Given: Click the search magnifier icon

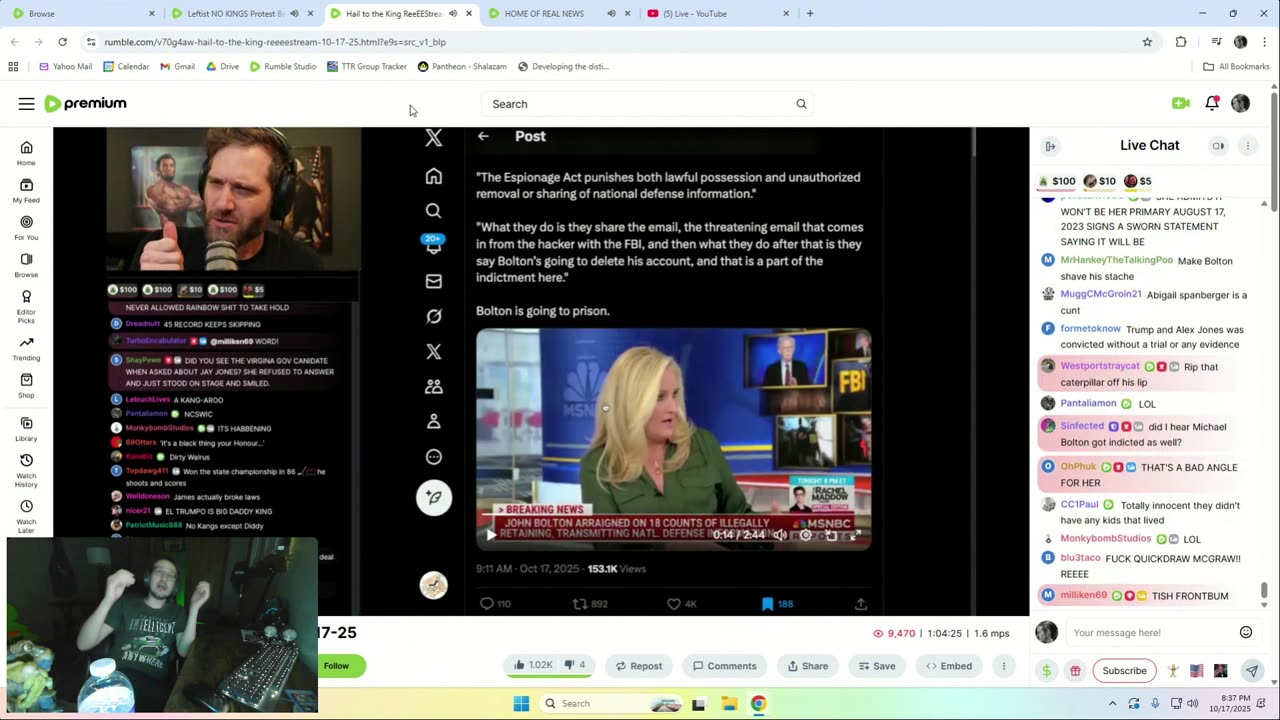Looking at the screenshot, I should [801, 104].
